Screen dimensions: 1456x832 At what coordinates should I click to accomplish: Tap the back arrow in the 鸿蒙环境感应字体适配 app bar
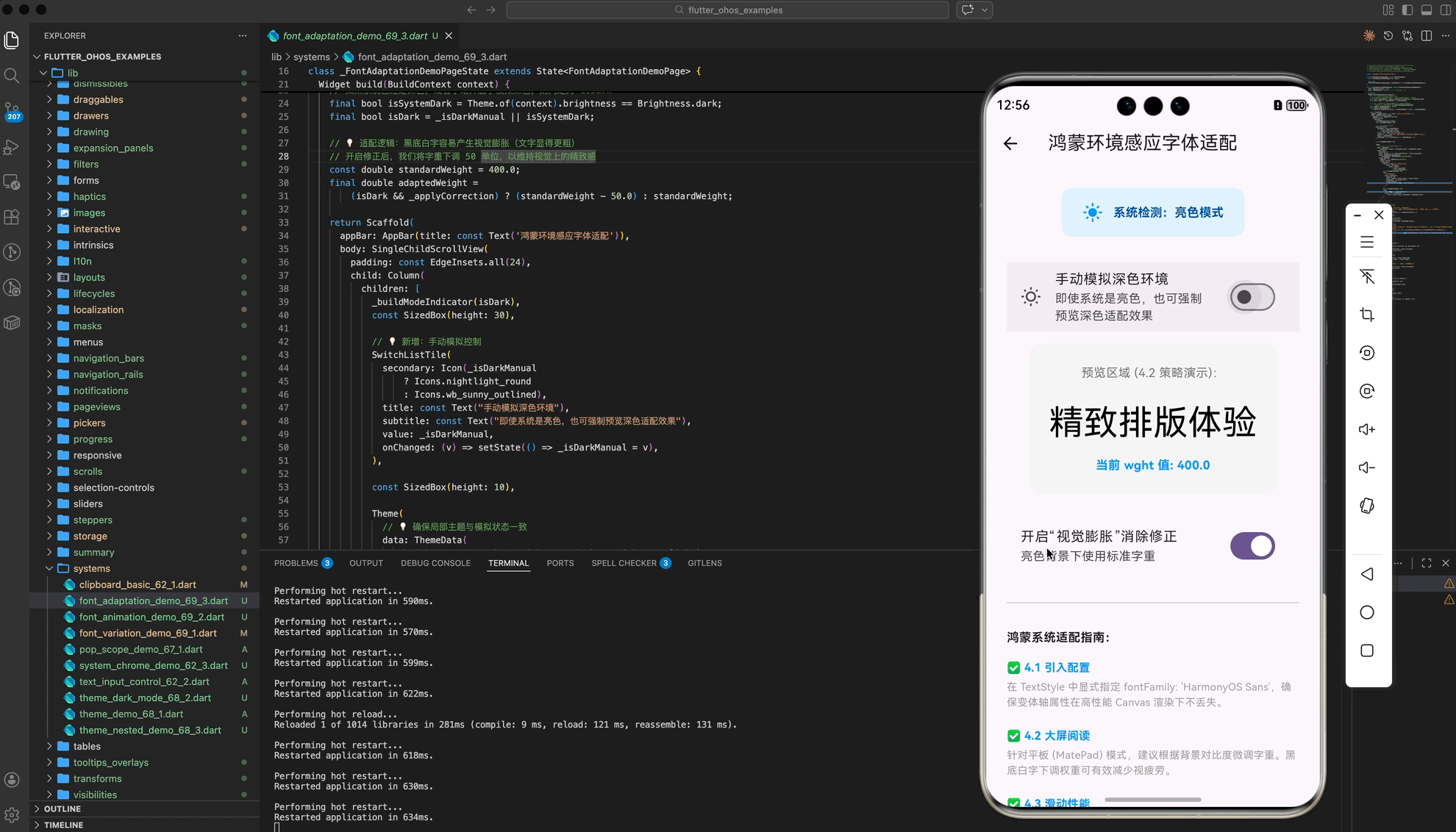pyautogui.click(x=1010, y=143)
